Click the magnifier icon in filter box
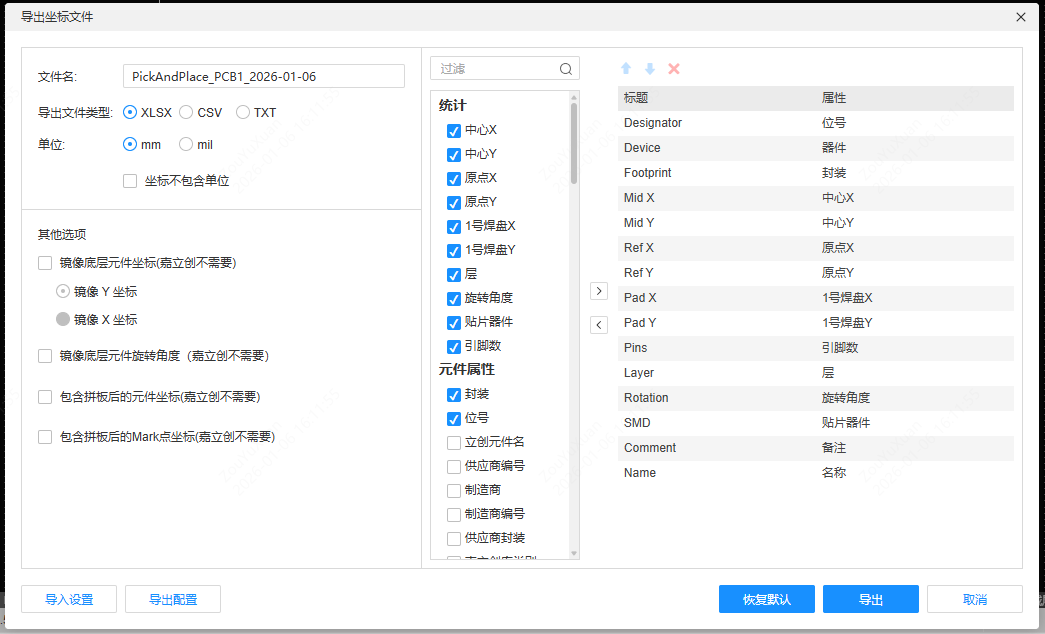 coord(565,68)
